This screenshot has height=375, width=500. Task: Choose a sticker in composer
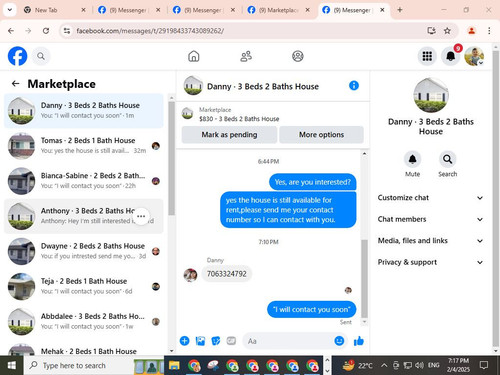coord(216,341)
